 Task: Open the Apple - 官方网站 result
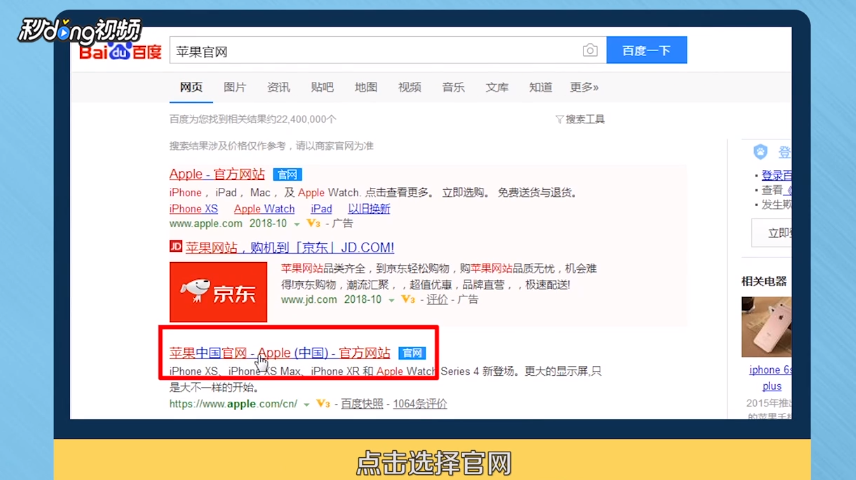(x=217, y=174)
